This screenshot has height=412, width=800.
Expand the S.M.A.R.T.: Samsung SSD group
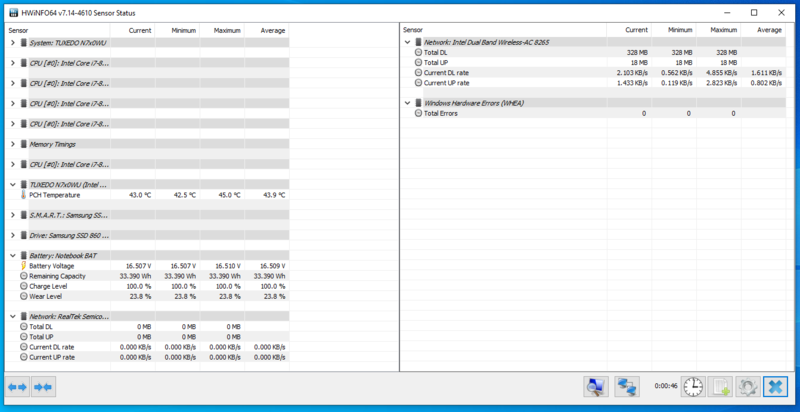(13, 215)
